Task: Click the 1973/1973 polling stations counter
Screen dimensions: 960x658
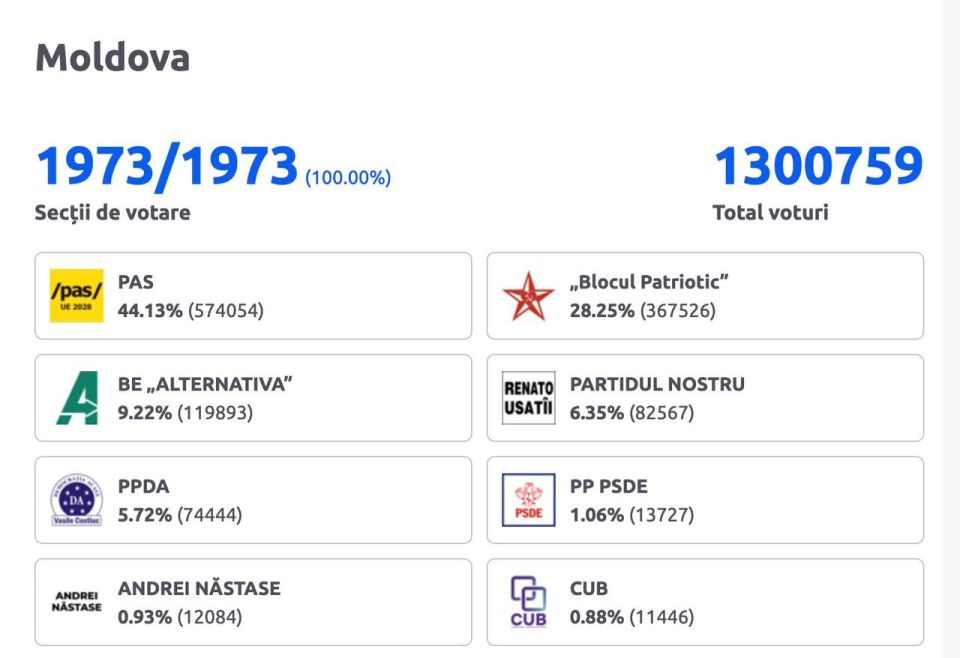Action: coord(167,166)
